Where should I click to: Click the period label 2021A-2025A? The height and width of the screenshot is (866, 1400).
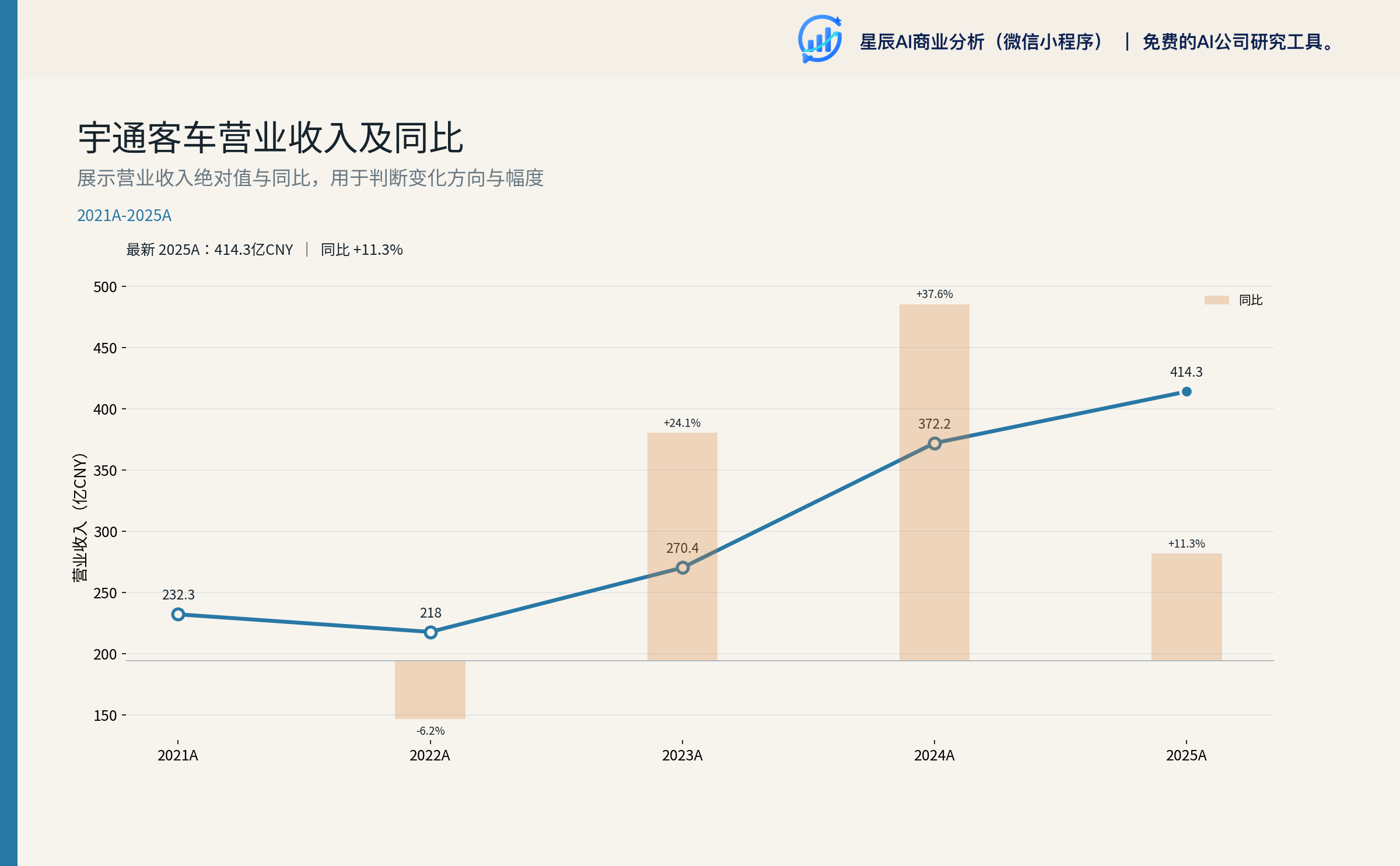124,216
